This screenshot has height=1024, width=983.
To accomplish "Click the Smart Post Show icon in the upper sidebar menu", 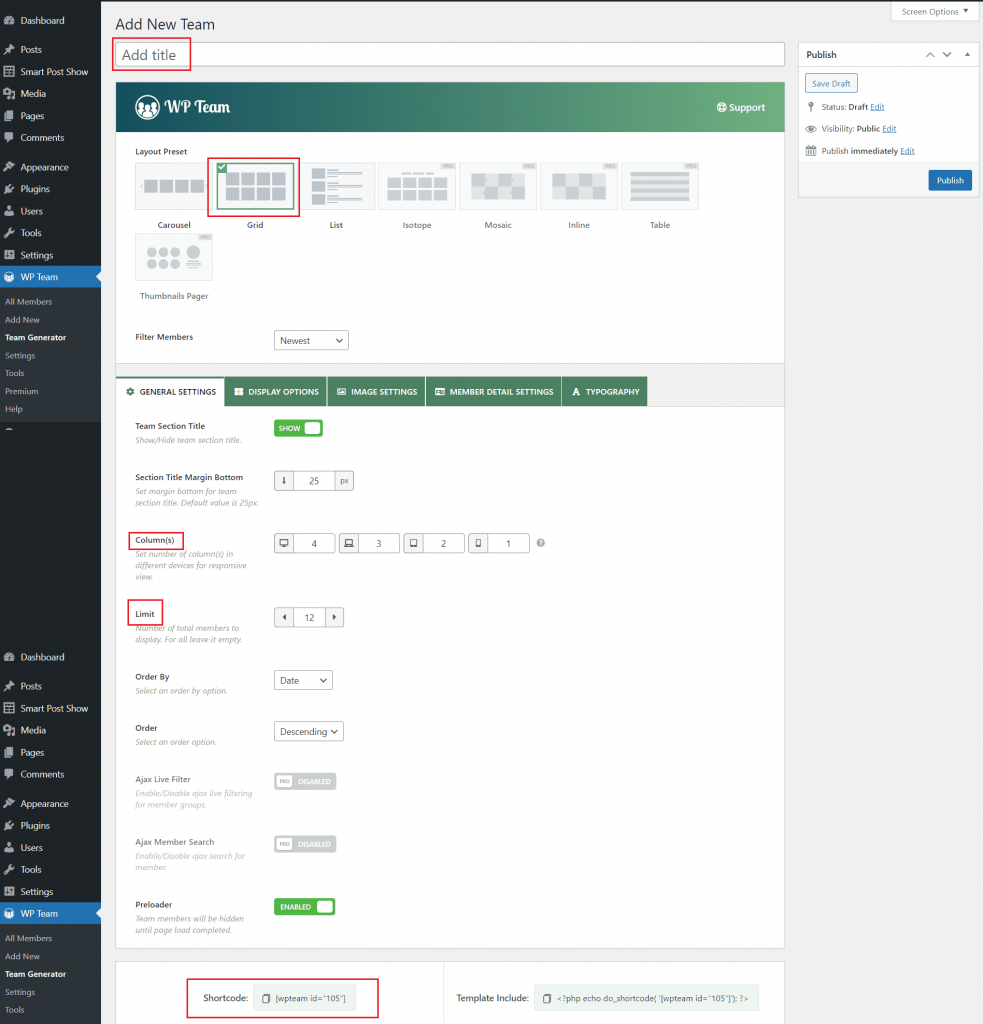I will tap(9, 71).
